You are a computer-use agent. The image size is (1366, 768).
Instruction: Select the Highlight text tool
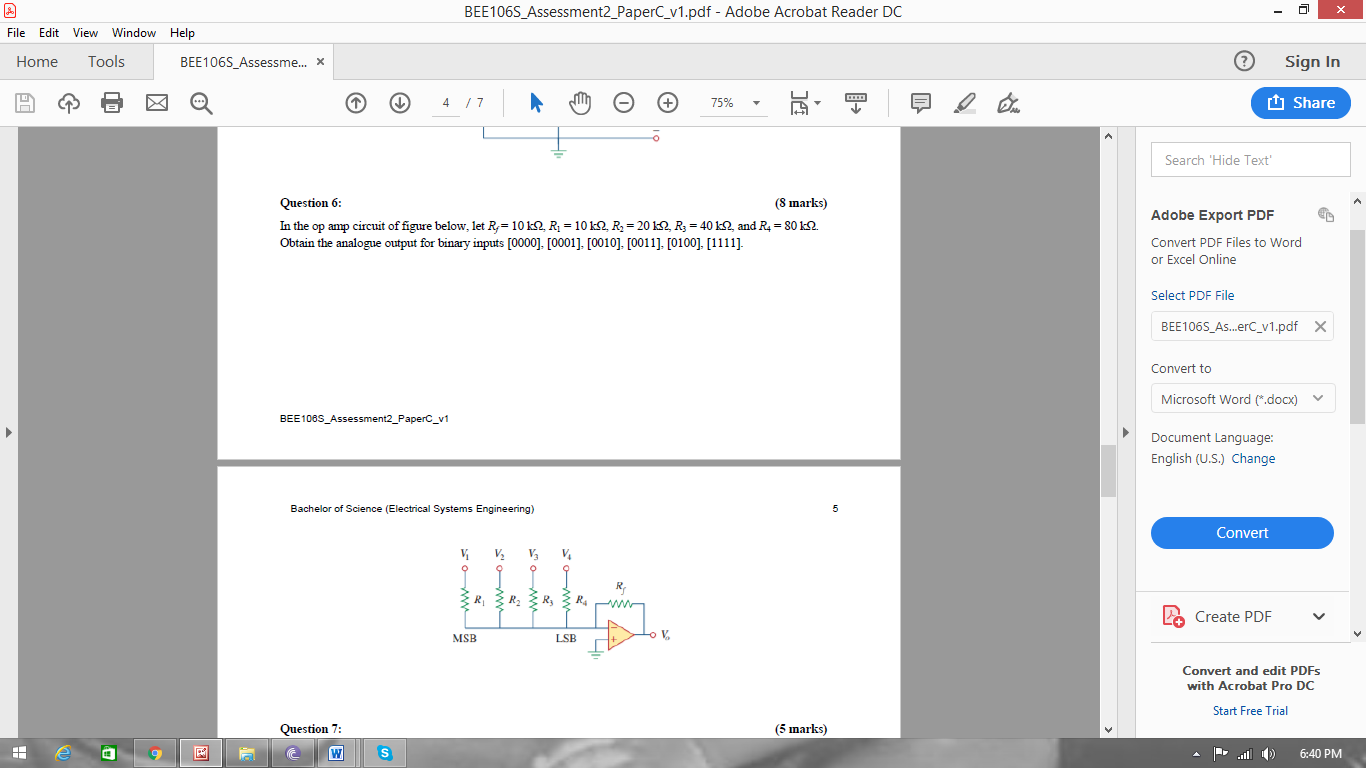(964, 102)
